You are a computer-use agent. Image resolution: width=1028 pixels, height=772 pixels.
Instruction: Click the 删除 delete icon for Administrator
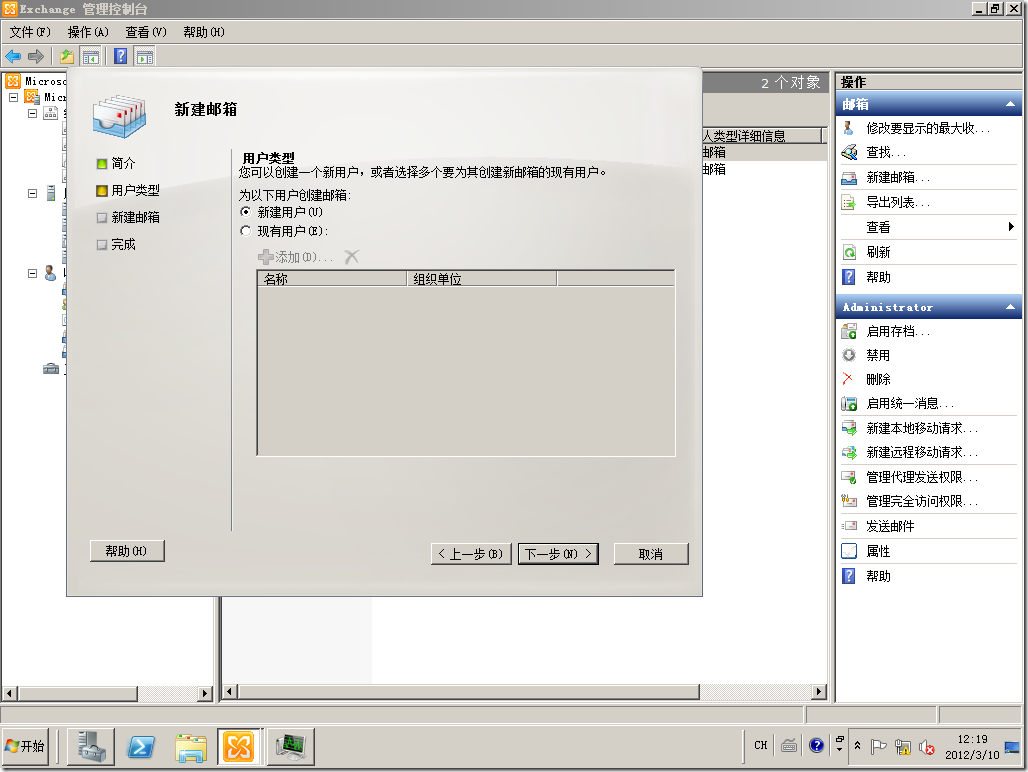849,378
